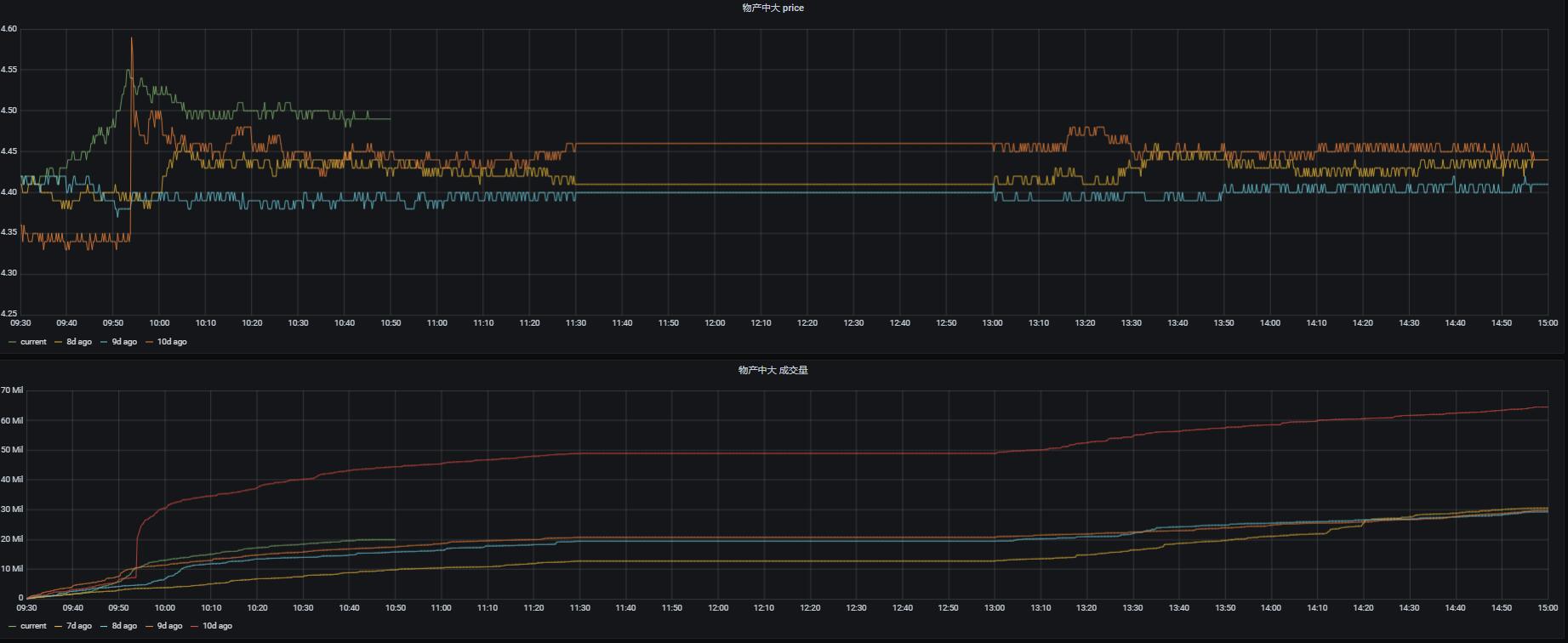Click the orange 10d ago swatch in price legend

point(149,342)
